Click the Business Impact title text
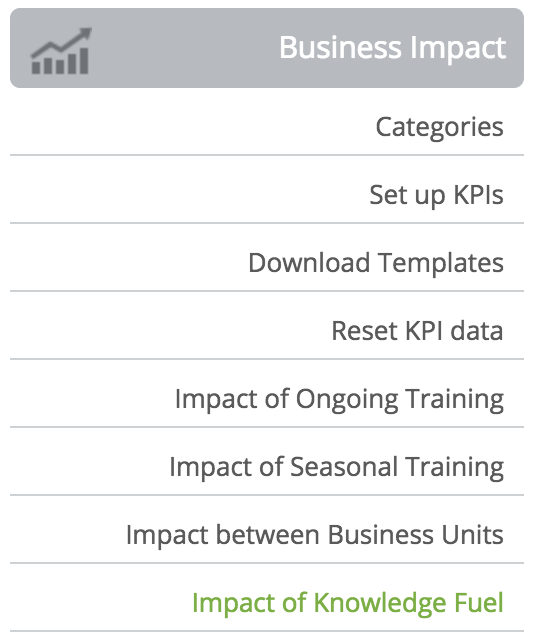This screenshot has width=534, height=642. (393, 48)
